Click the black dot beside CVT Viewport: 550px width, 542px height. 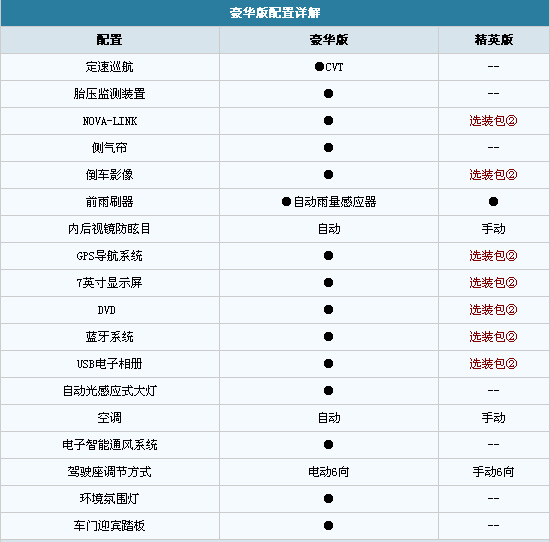(319, 67)
